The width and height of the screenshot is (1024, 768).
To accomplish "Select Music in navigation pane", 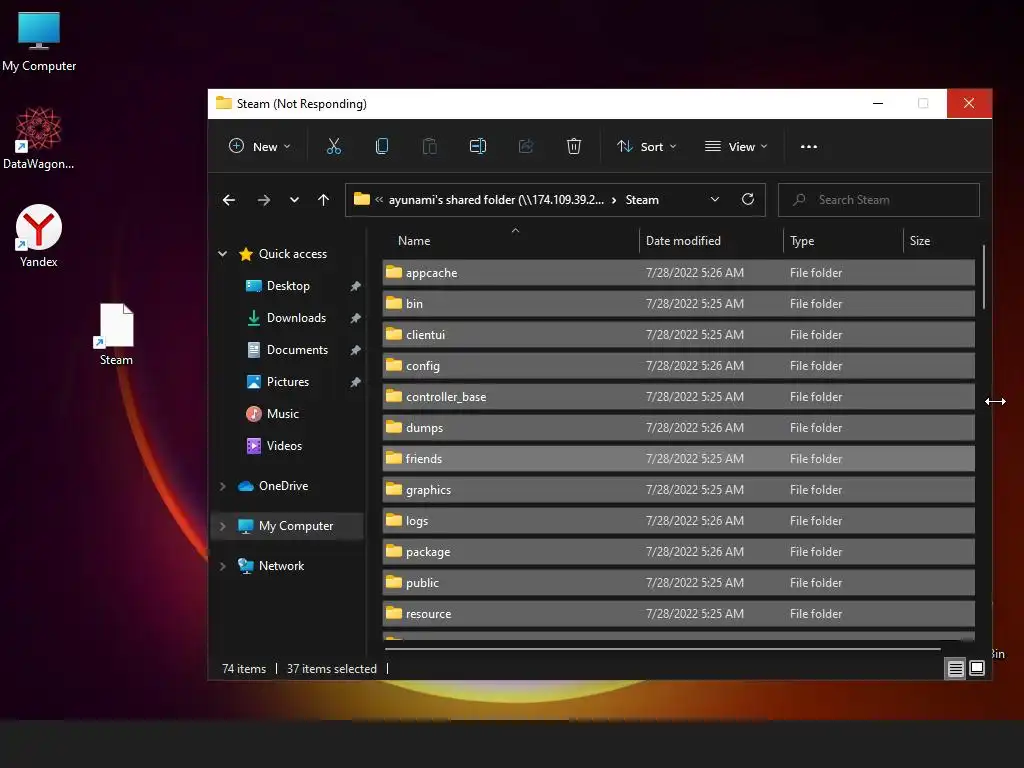I will (282, 414).
